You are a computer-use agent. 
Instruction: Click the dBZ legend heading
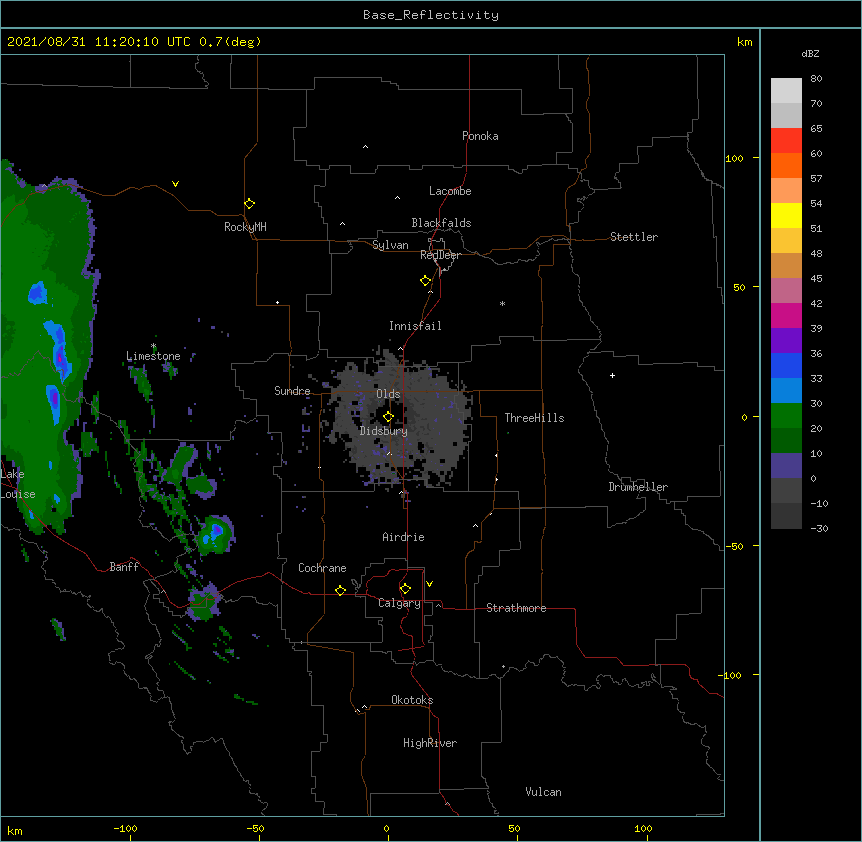coord(810,53)
